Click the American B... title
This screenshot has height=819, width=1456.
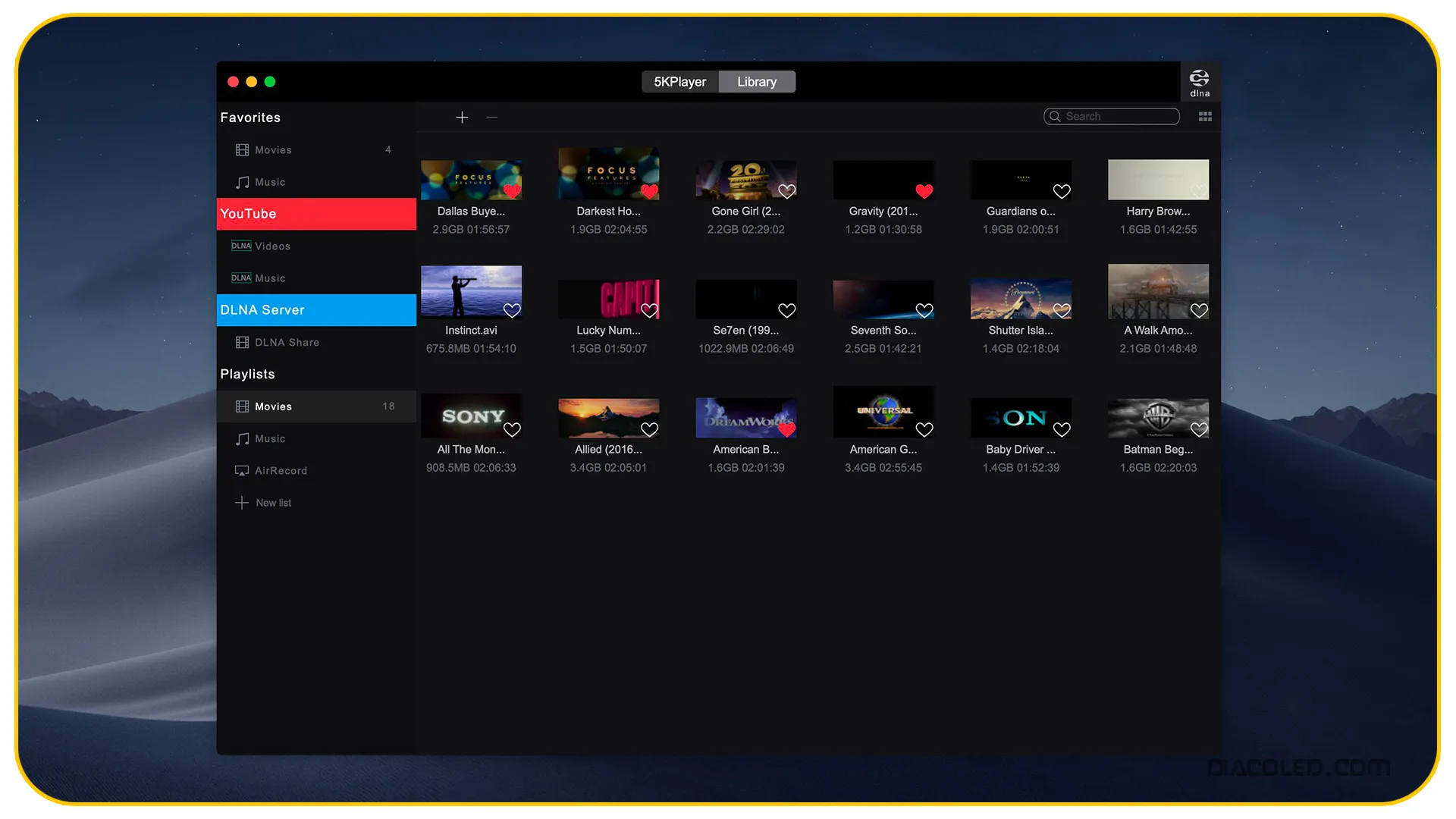pos(746,450)
